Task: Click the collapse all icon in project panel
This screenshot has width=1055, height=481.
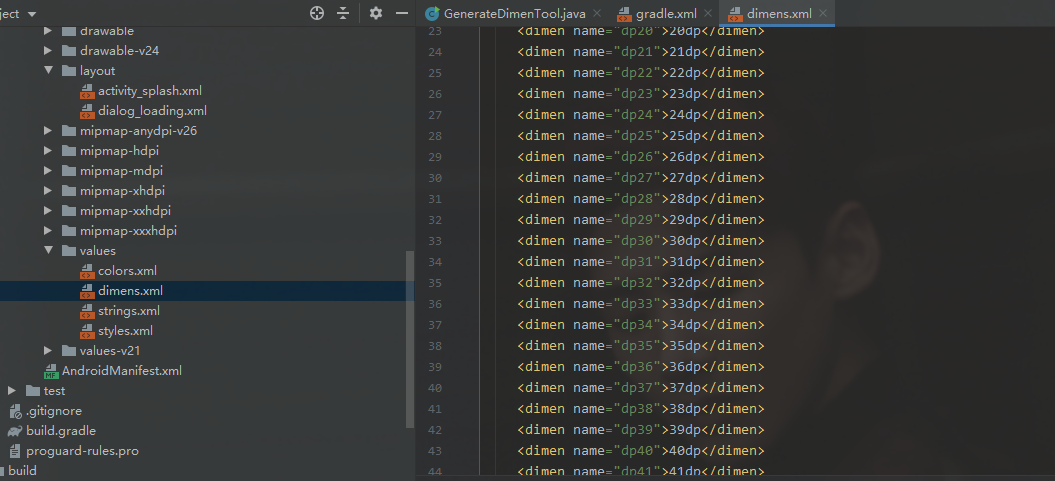Action: pyautogui.click(x=343, y=13)
